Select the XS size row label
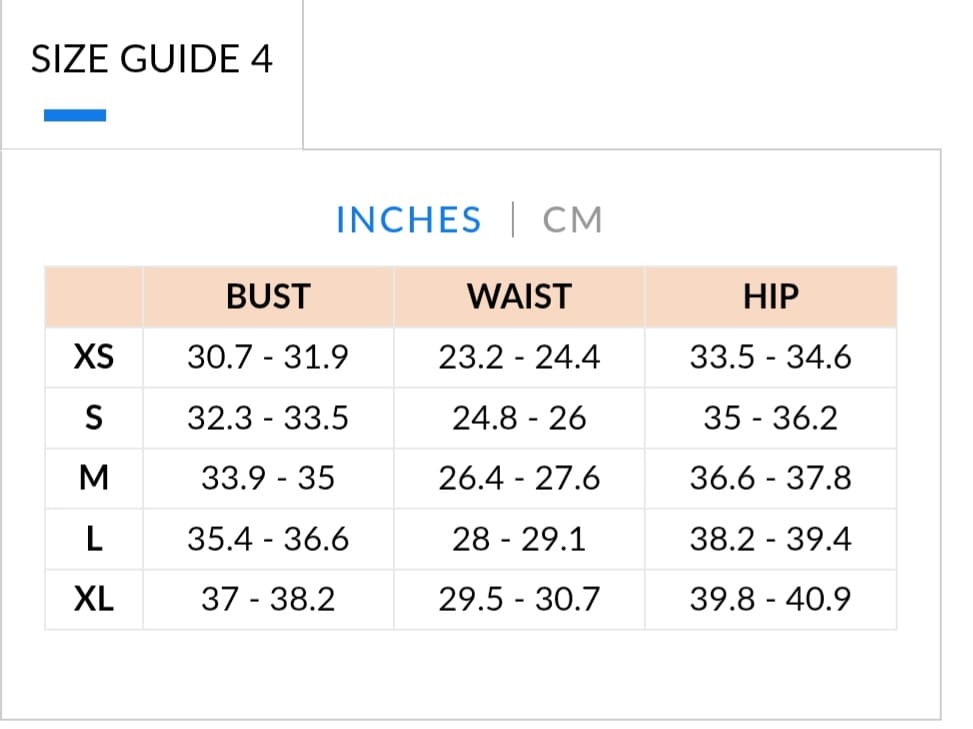Image resolution: width=973 pixels, height=729 pixels. point(94,357)
